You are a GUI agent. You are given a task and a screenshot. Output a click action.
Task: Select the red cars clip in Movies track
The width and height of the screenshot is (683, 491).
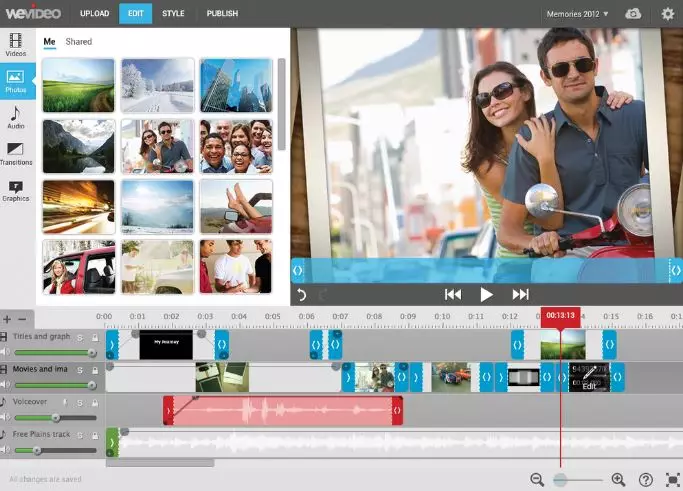pyautogui.click(x=451, y=377)
